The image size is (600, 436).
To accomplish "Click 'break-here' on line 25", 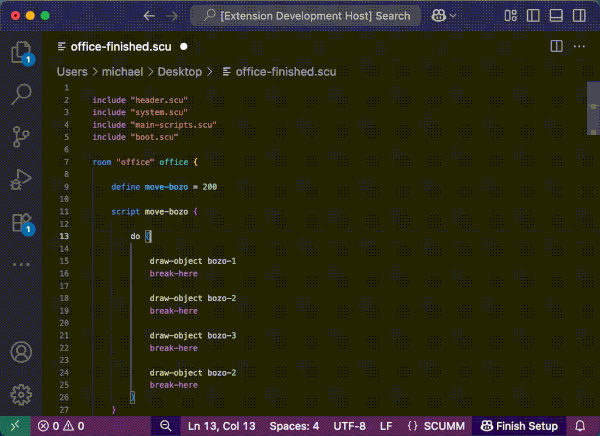I will (174, 385).
